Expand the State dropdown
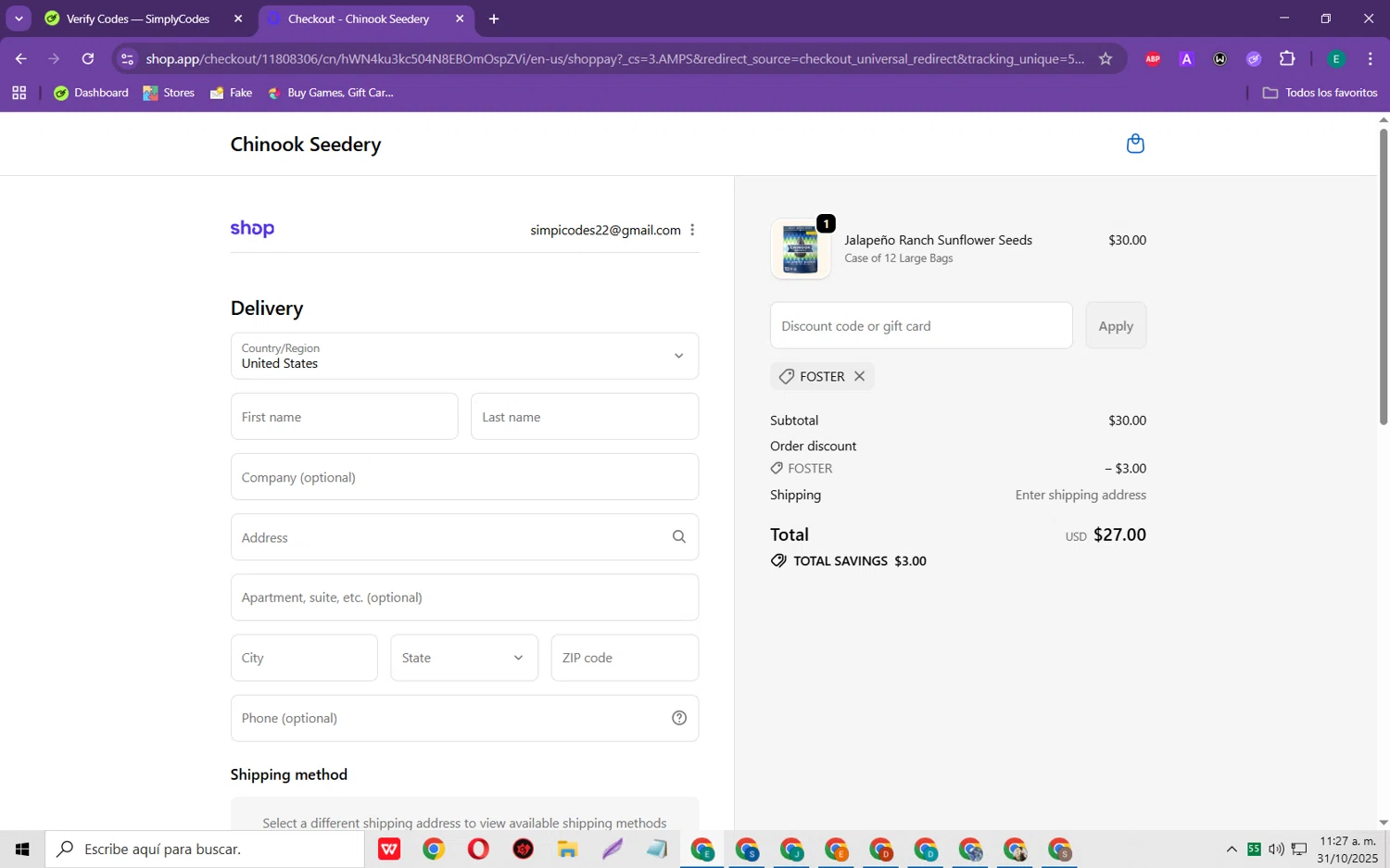 tap(464, 658)
